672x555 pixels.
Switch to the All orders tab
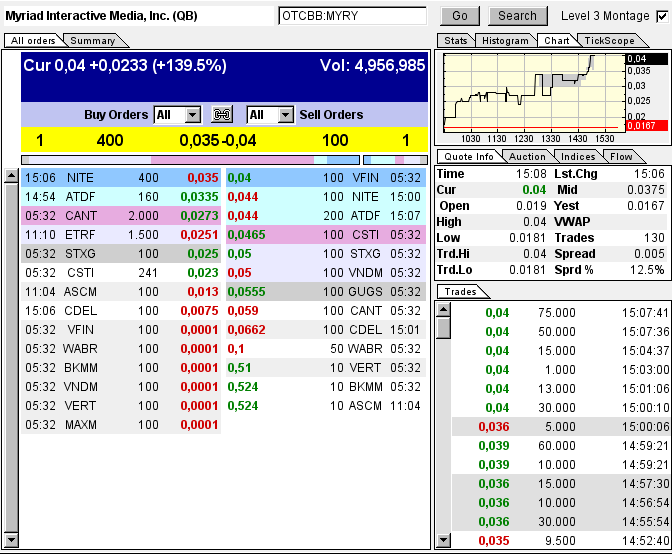click(x=33, y=41)
